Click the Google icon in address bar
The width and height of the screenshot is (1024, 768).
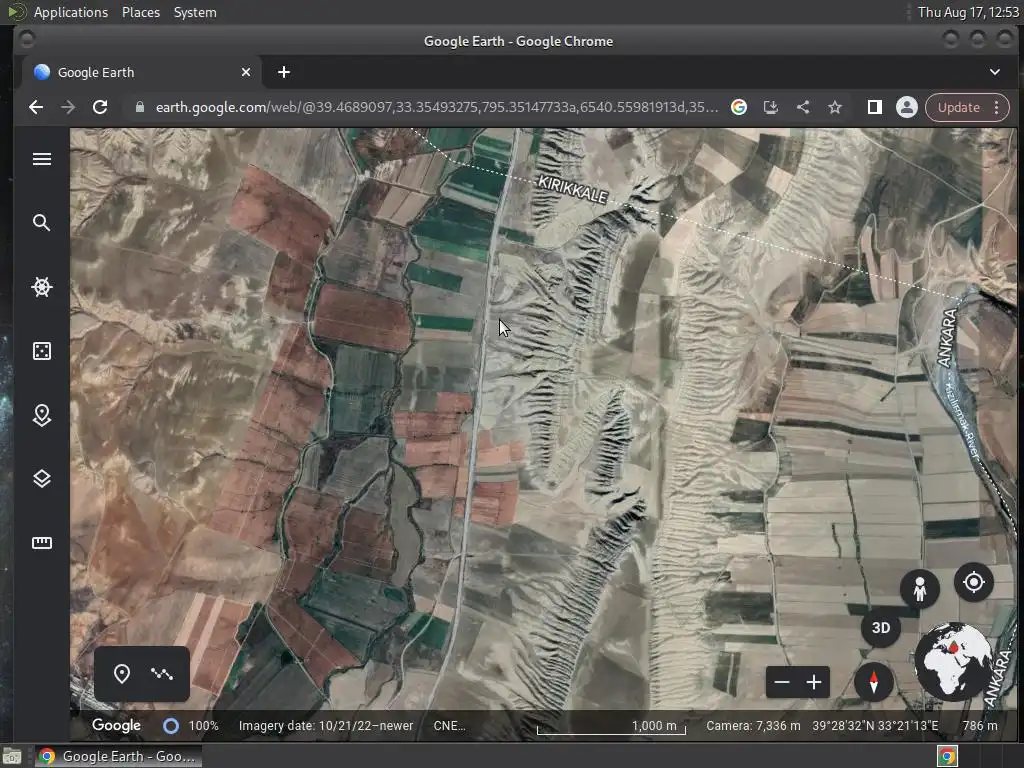coord(739,107)
